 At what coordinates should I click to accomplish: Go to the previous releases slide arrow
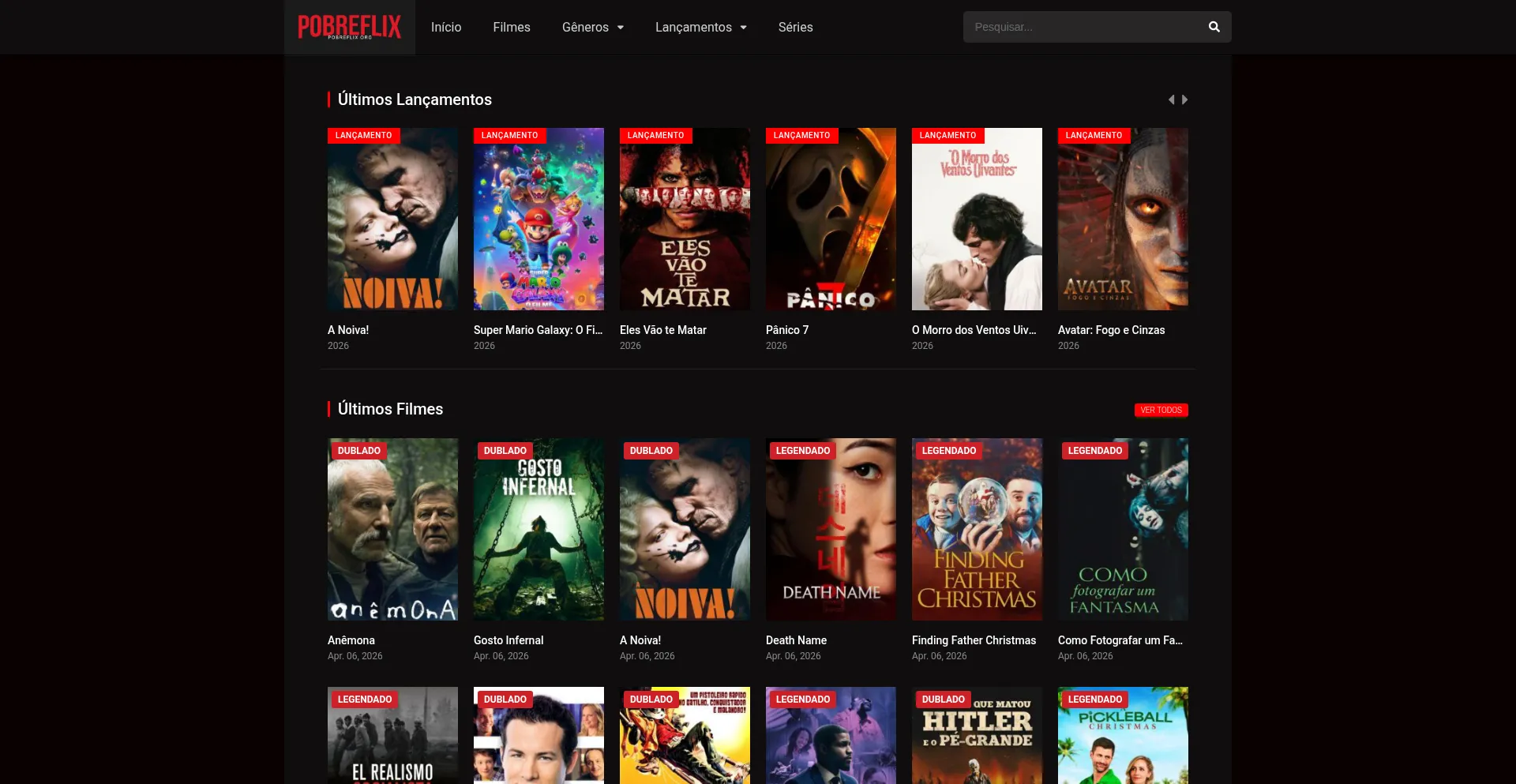pyautogui.click(x=1172, y=99)
